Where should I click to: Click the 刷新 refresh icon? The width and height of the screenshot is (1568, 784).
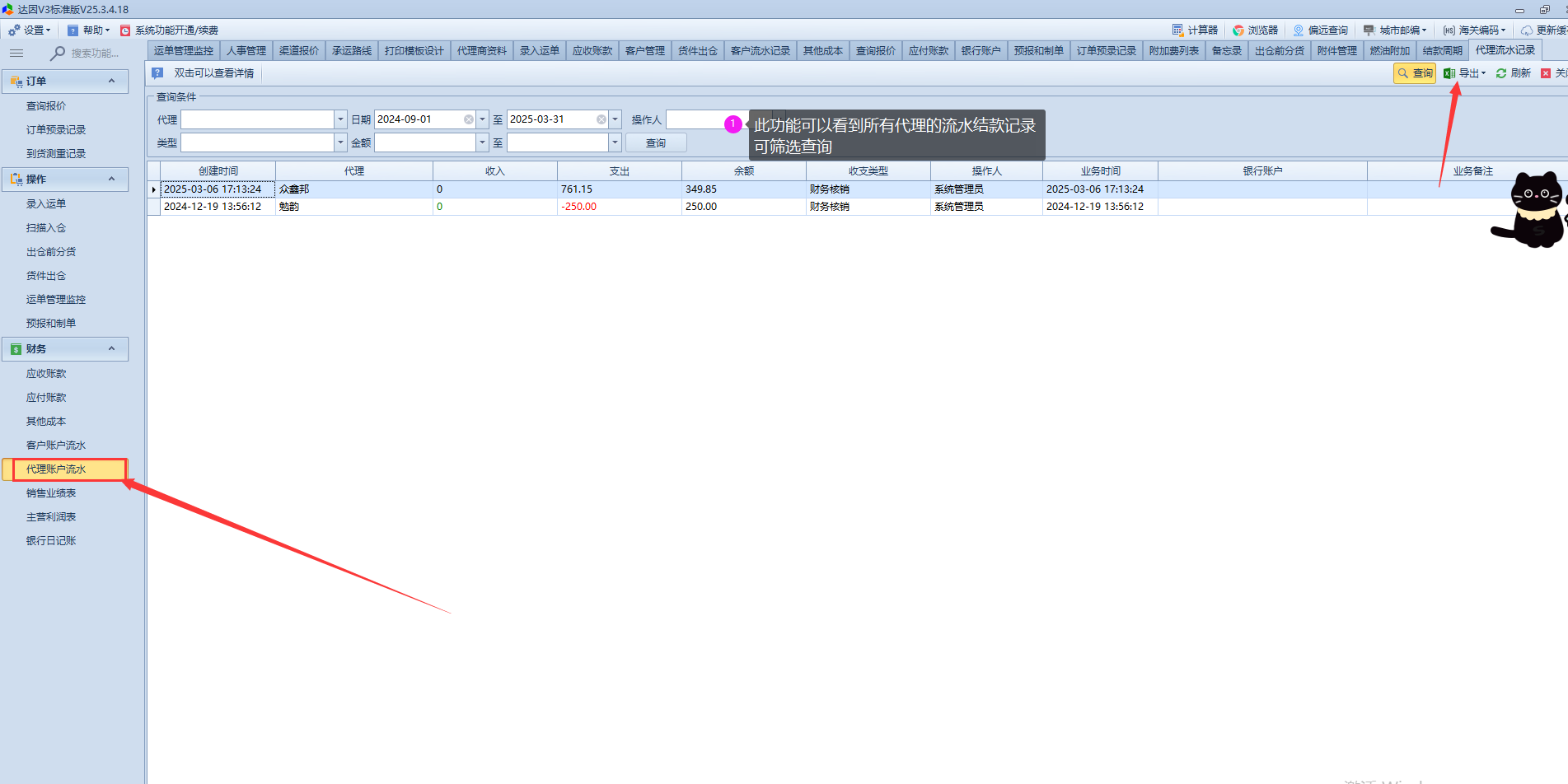[1502, 73]
